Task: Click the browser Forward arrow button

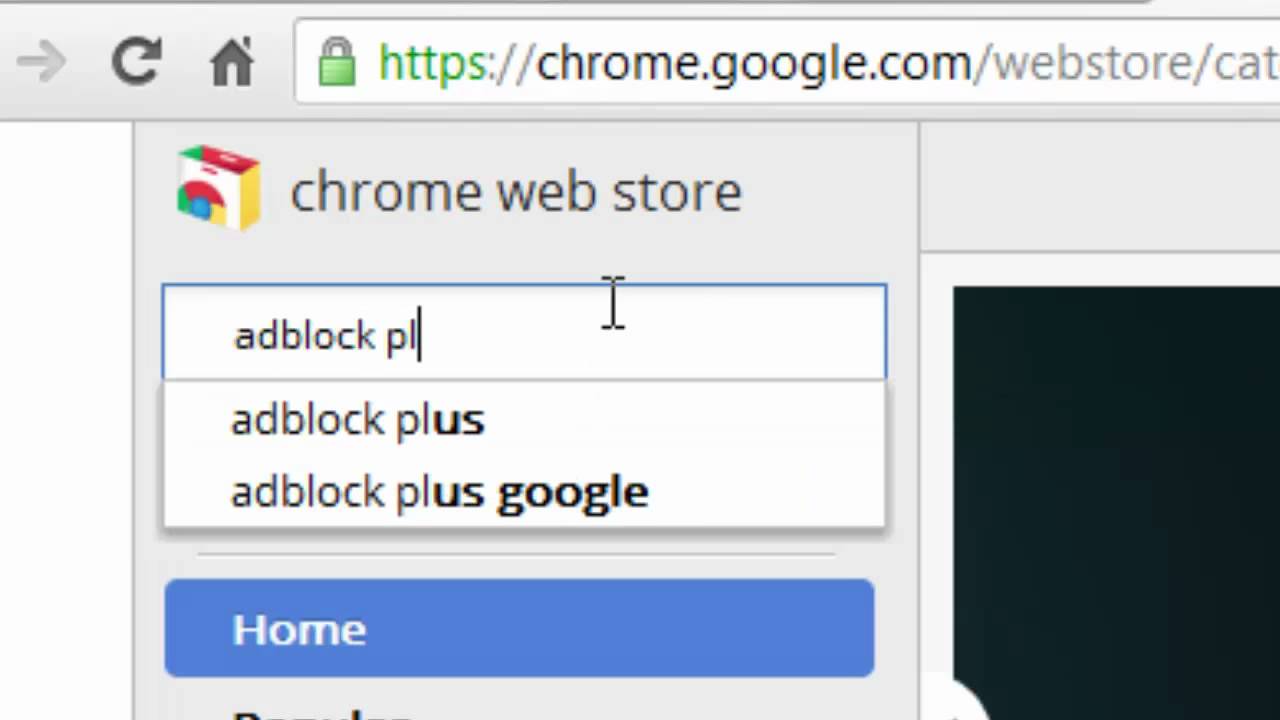Action: click(x=41, y=64)
